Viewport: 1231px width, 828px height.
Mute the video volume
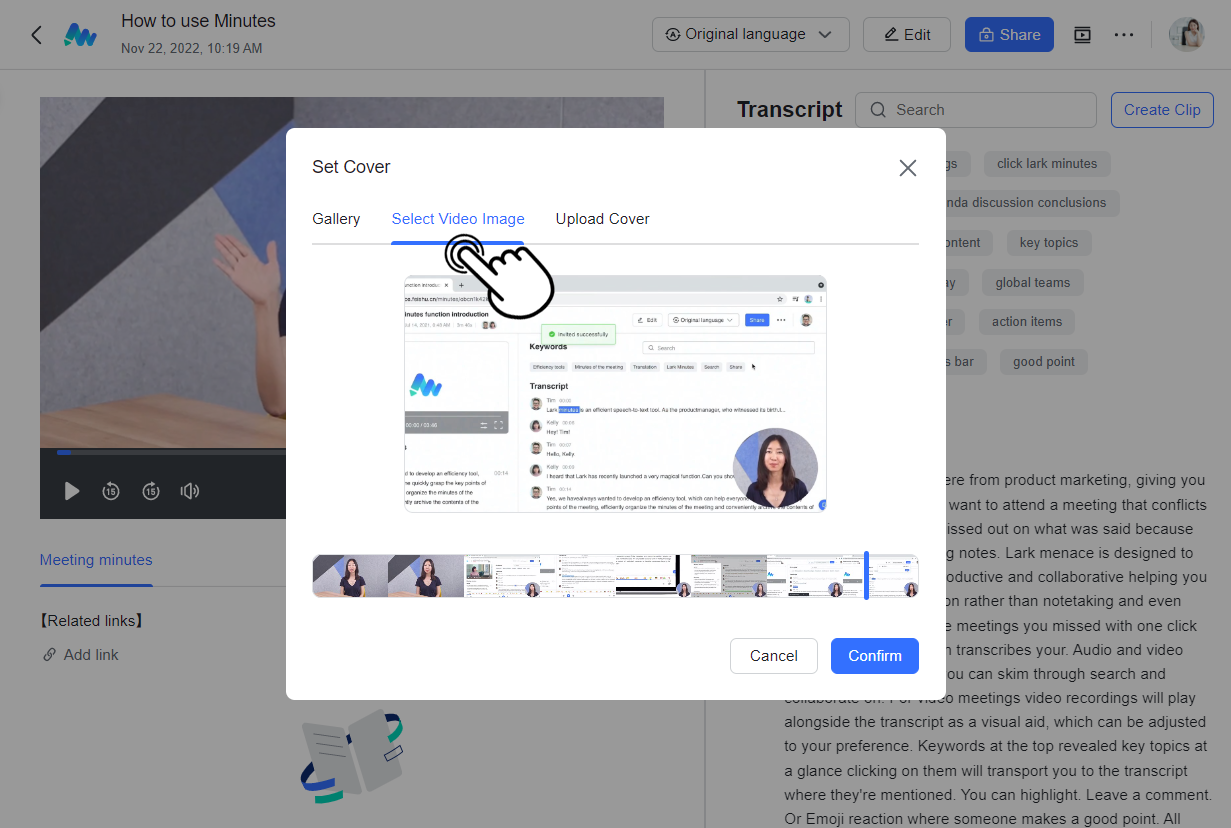tap(189, 491)
